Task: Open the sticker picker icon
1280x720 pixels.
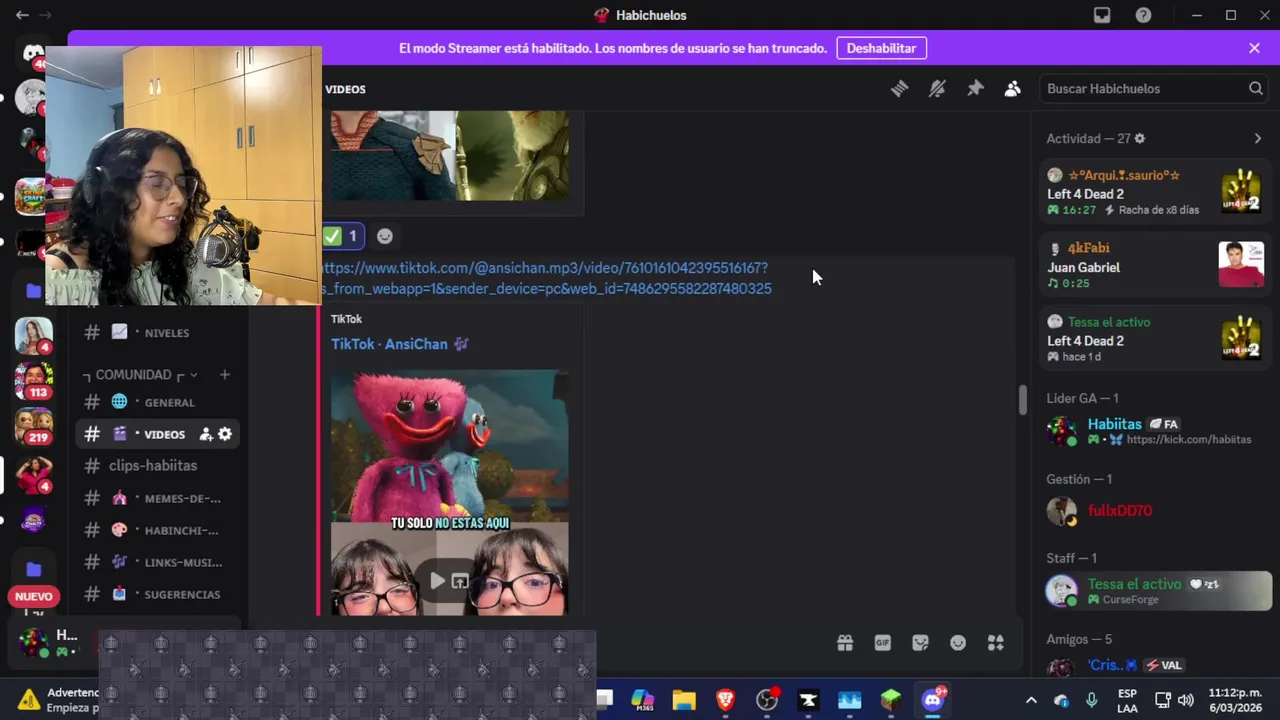Action: (920, 643)
